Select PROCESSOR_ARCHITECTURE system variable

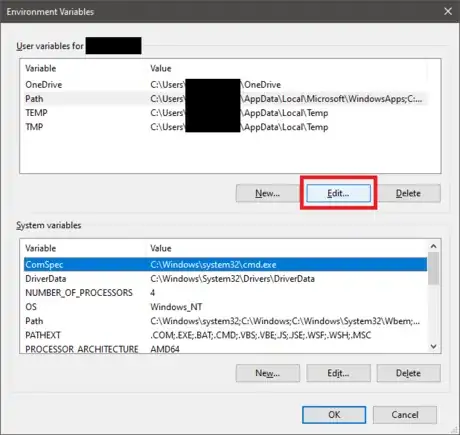tap(225, 348)
